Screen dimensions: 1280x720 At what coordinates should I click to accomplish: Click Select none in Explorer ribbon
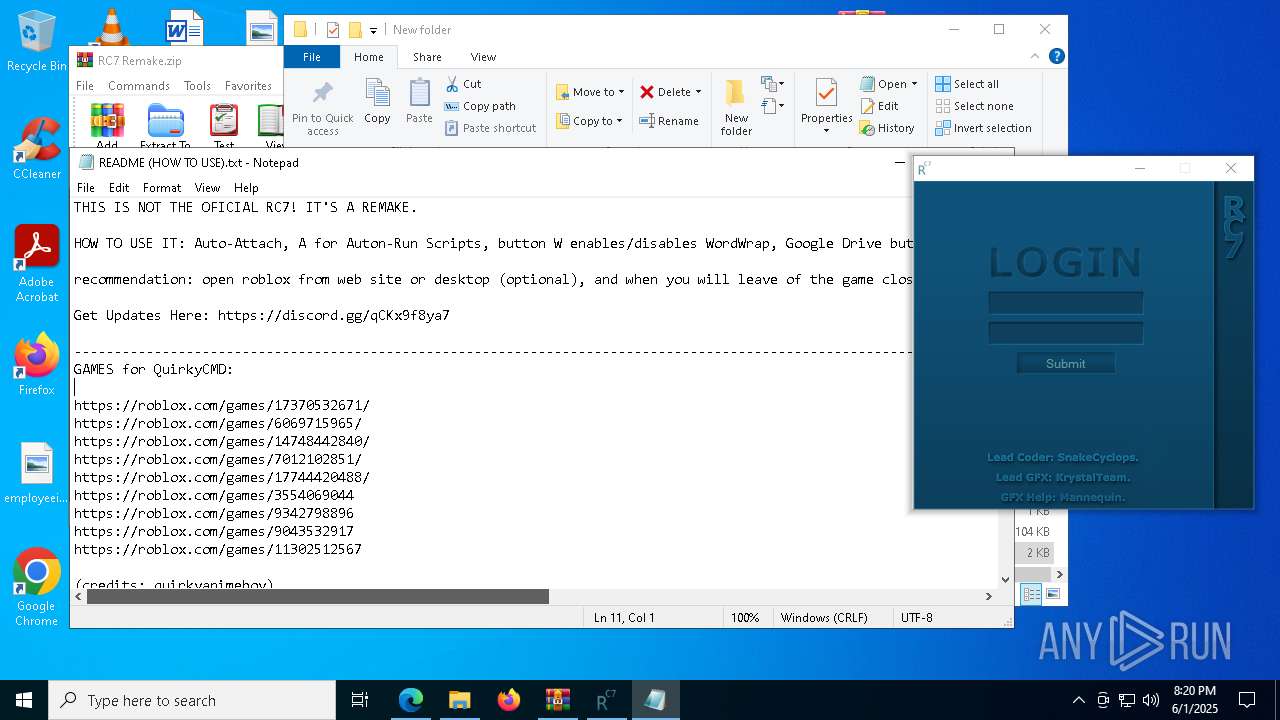click(x=974, y=106)
